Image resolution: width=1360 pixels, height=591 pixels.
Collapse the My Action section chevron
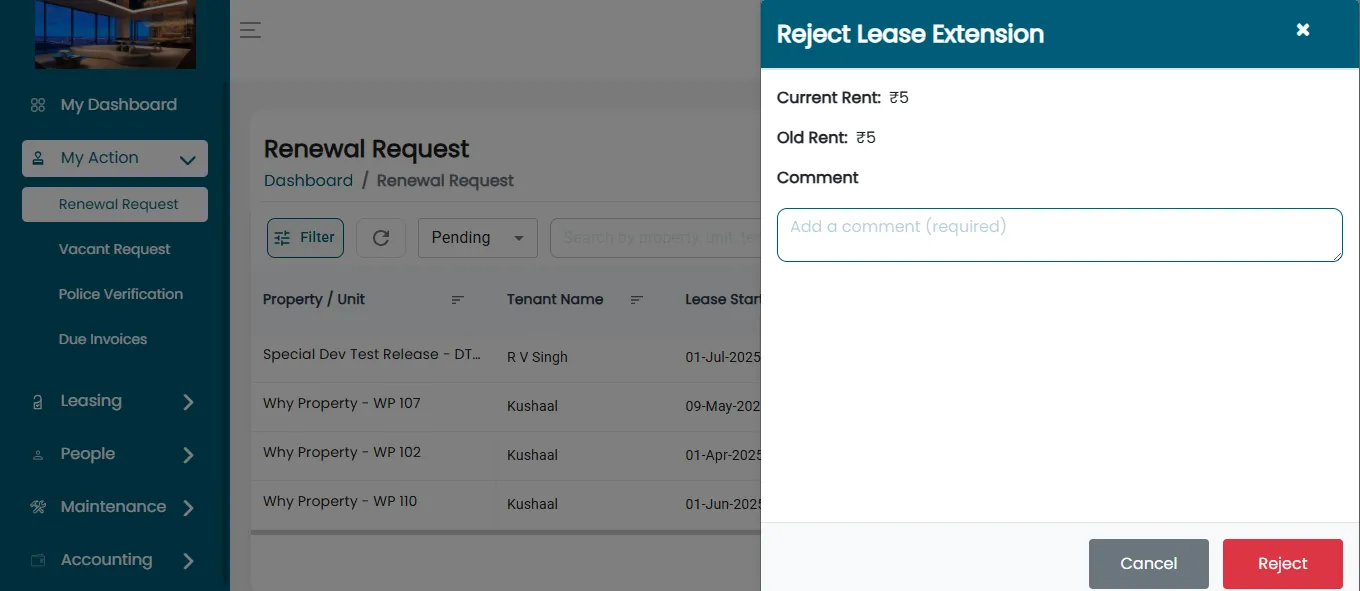pos(187,159)
